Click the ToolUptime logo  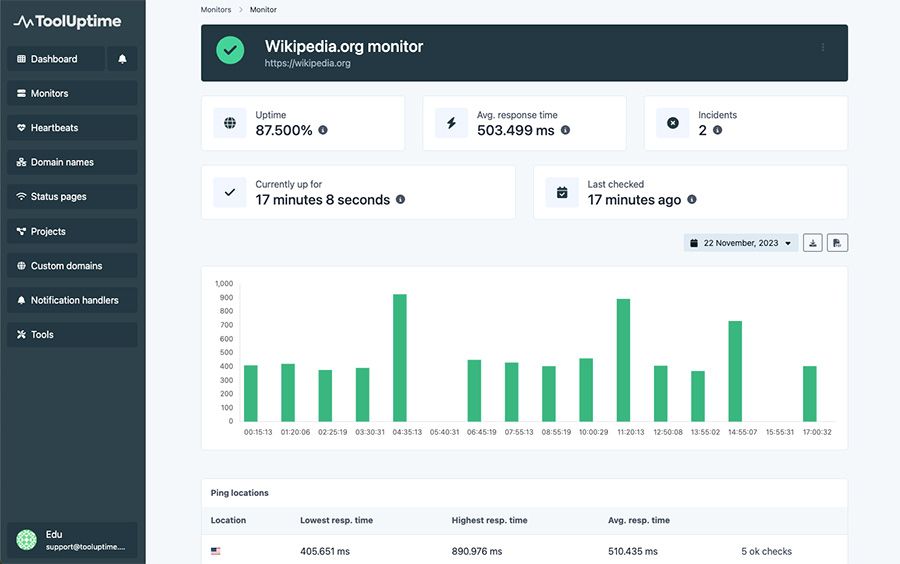[x=68, y=22]
